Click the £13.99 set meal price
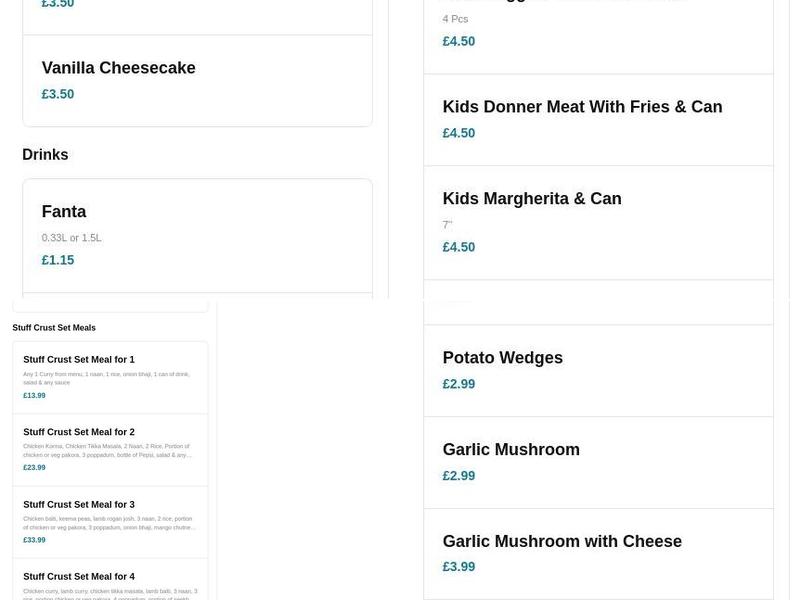The image size is (800, 600). [x=34, y=395]
